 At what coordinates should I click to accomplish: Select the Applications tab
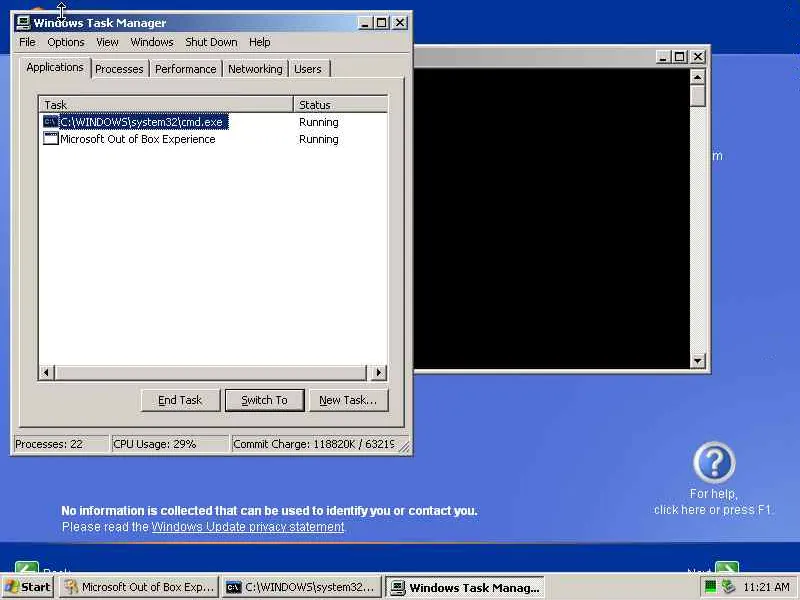coord(55,67)
